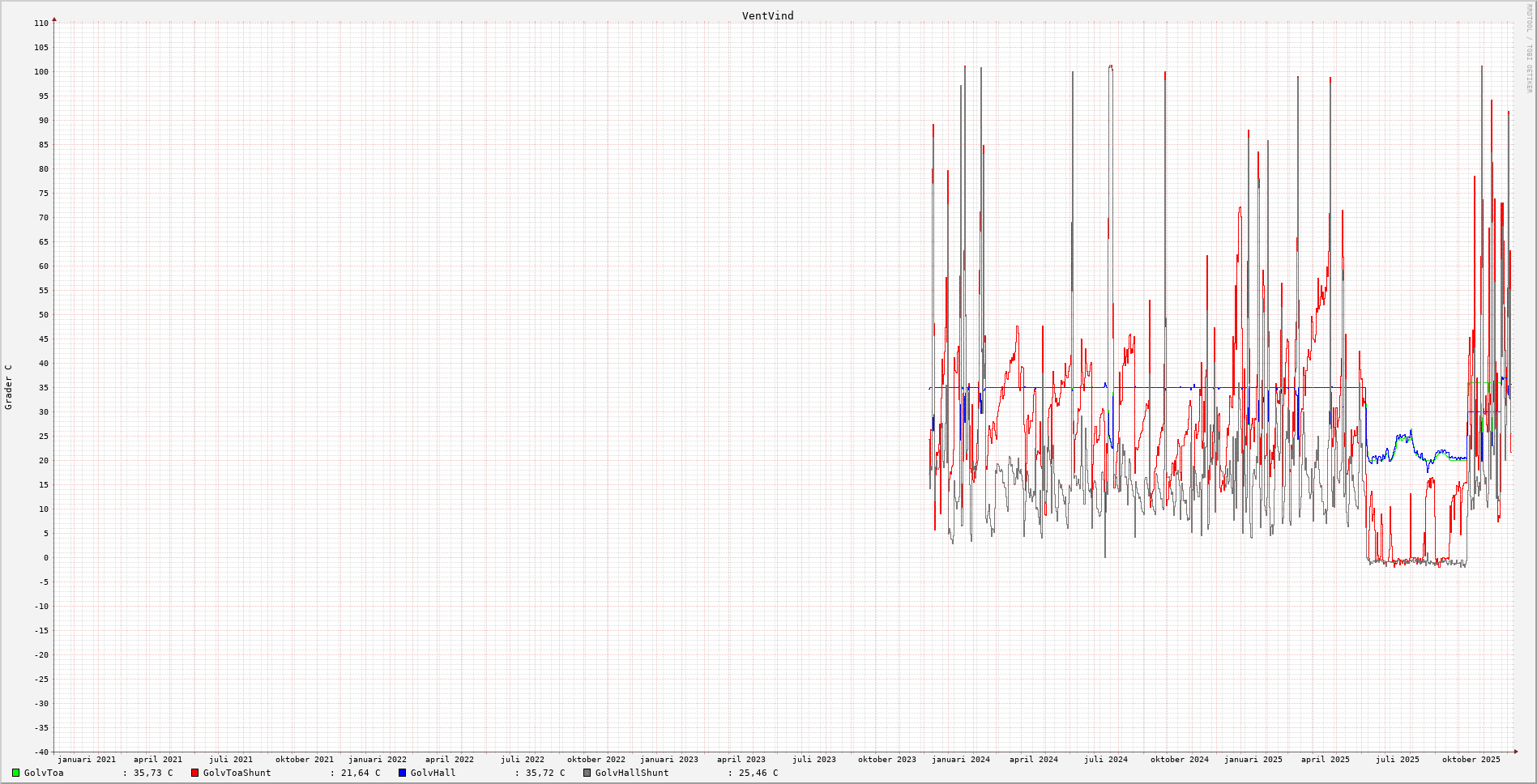
Task: Click the GolvToaShunt legend label
Action: [x=237, y=773]
